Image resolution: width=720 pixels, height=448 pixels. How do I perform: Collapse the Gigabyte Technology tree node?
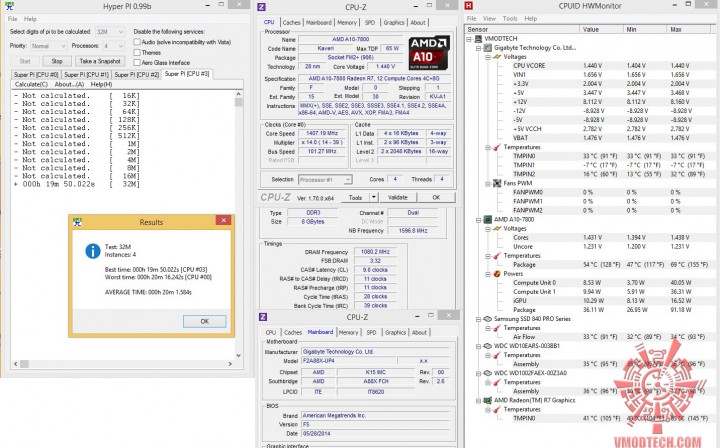(x=478, y=48)
